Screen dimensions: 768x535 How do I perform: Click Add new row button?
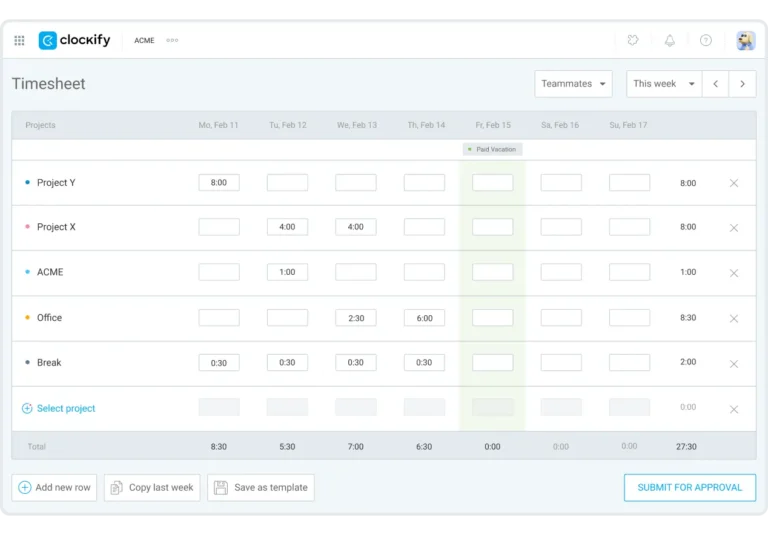click(54, 487)
